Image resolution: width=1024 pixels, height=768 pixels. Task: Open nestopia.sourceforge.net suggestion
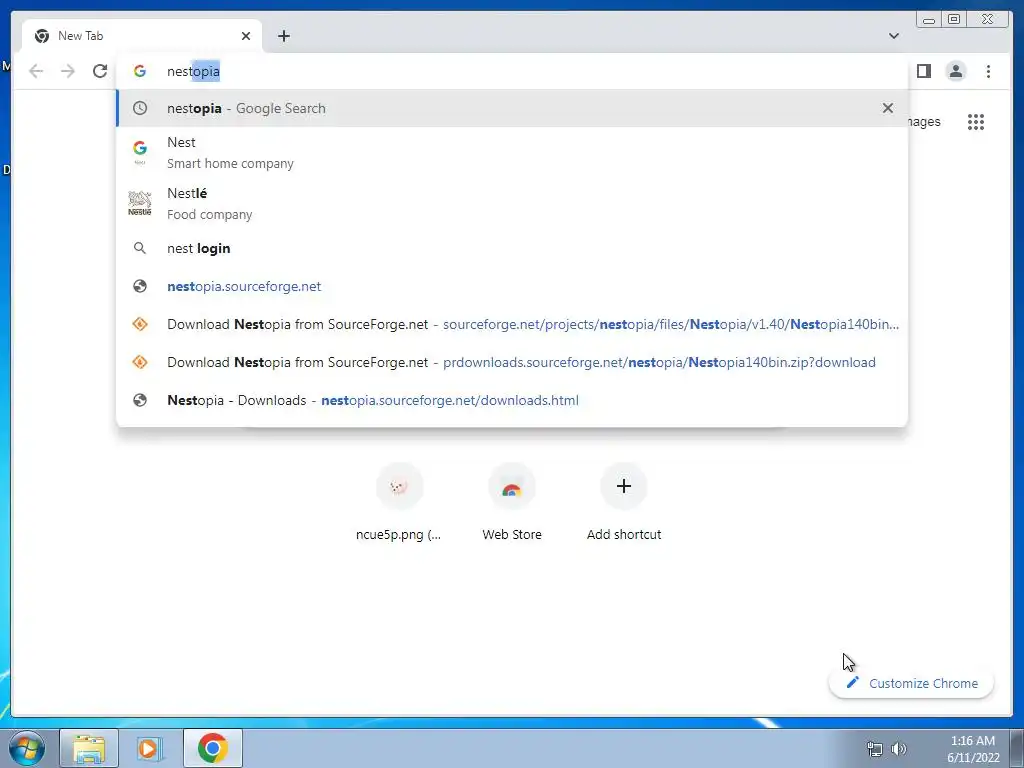(x=511, y=286)
